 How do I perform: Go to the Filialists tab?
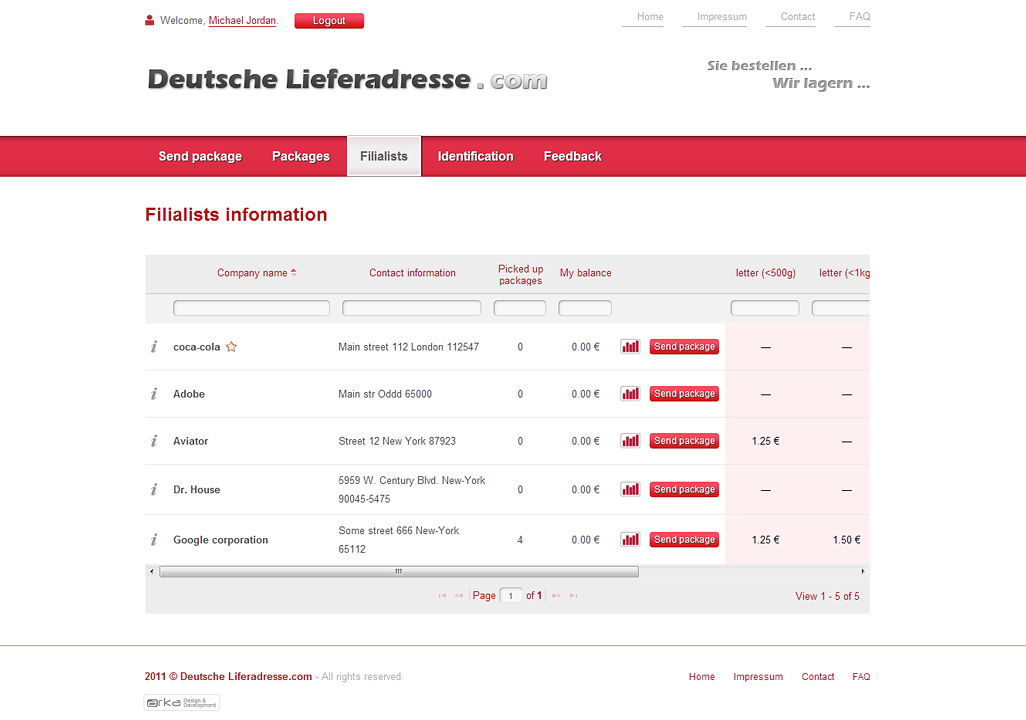pos(384,156)
